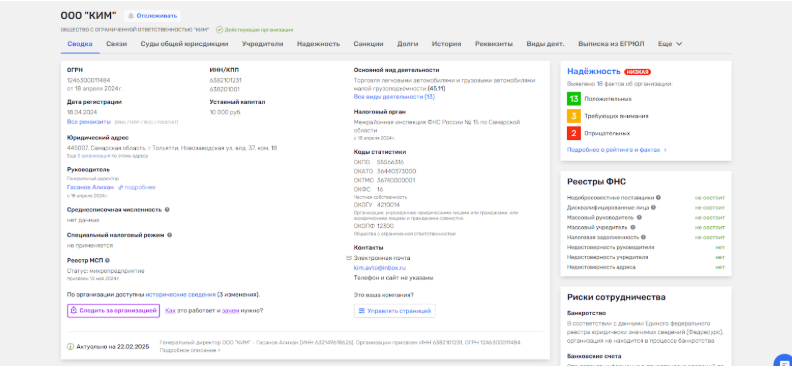Click Недостоверность руководителя row
This screenshot has width=792, height=372.
[646, 247]
